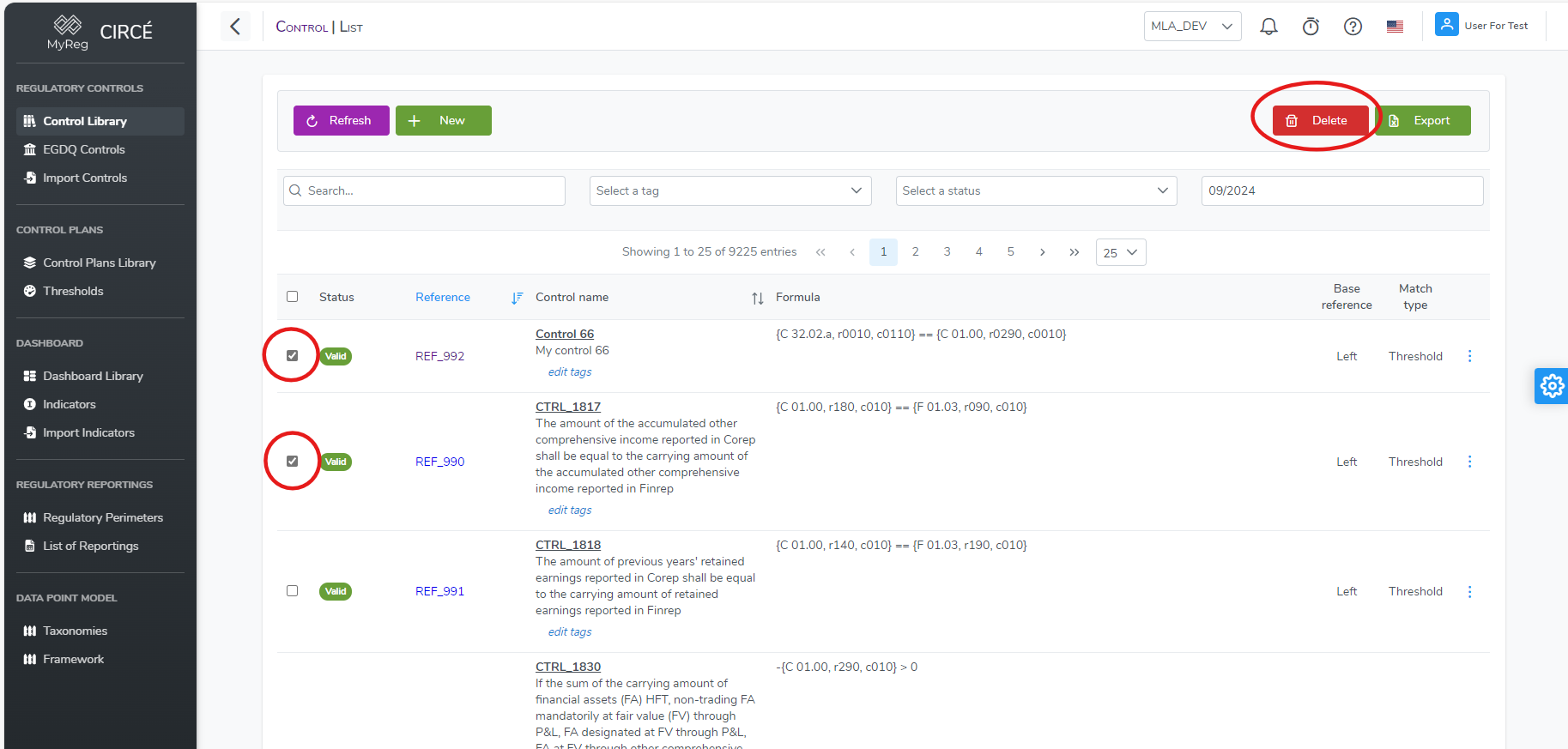
Task: Click the help question mark icon
Action: (1353, 27)
